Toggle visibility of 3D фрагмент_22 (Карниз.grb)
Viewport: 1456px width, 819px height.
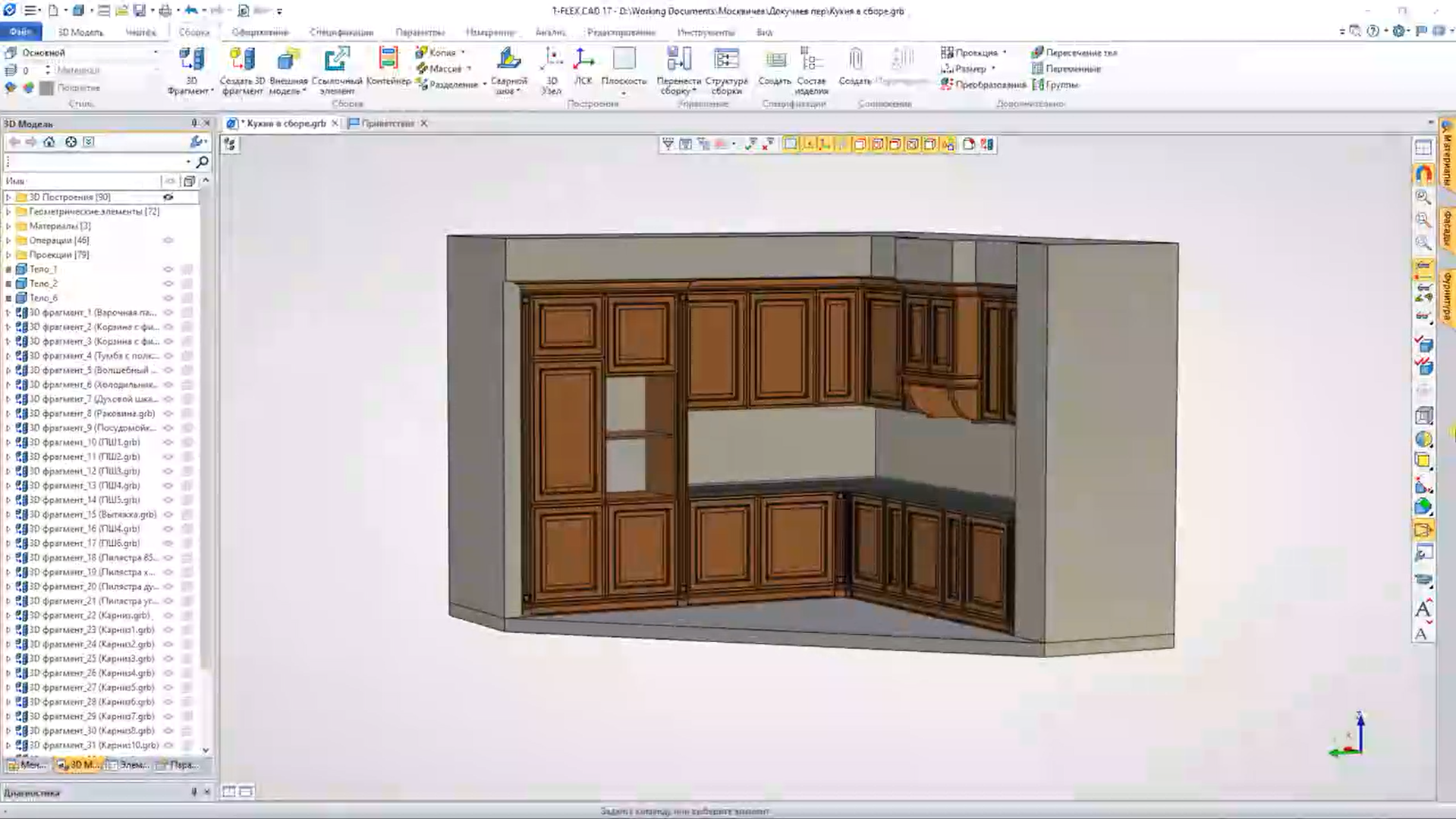[168, 616]
